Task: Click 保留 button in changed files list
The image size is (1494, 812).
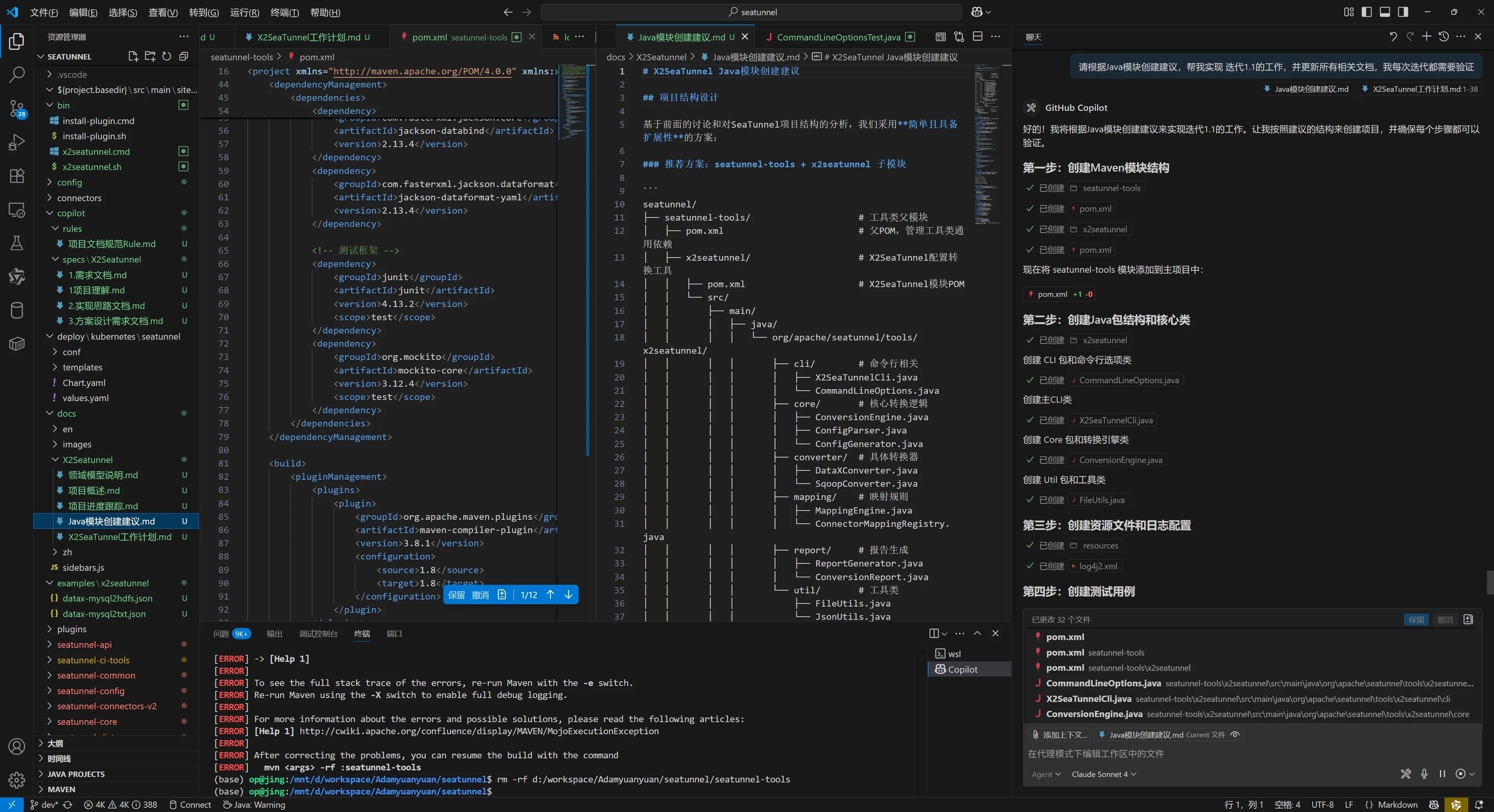Action: [1416, 619]
